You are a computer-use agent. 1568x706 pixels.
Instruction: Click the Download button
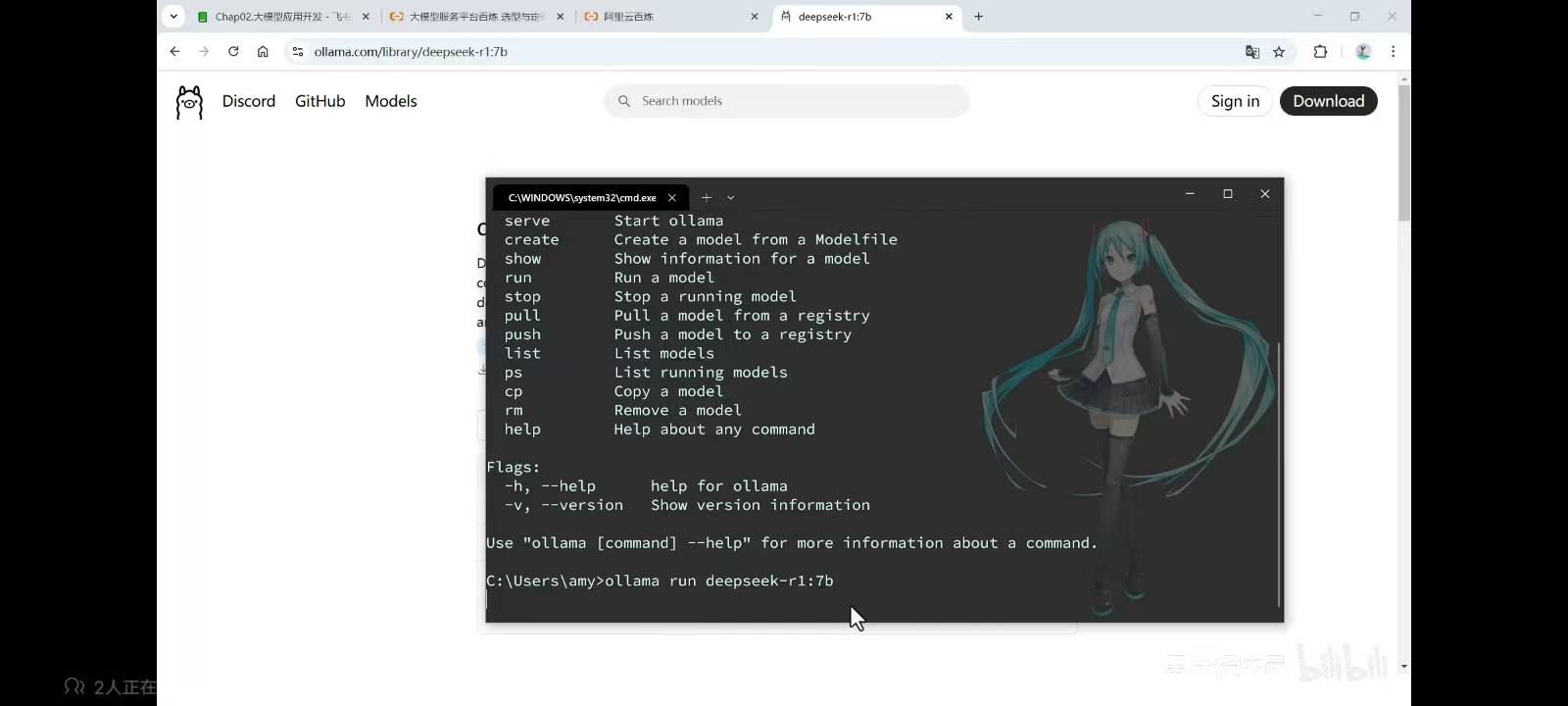pyautogui.click(x=1328, y=101)
